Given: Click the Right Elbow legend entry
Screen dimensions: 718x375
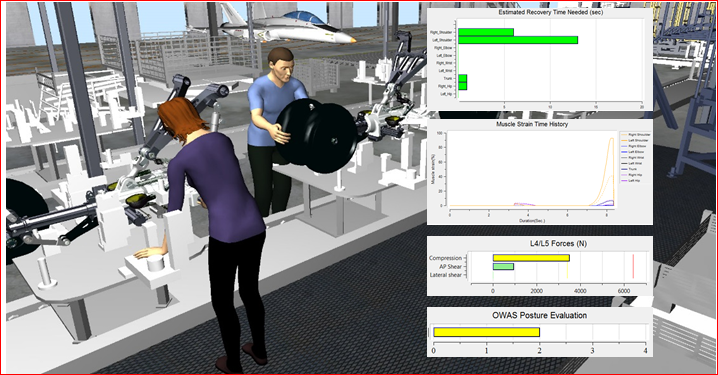Looking at the screenshot, I should point(633,146).
